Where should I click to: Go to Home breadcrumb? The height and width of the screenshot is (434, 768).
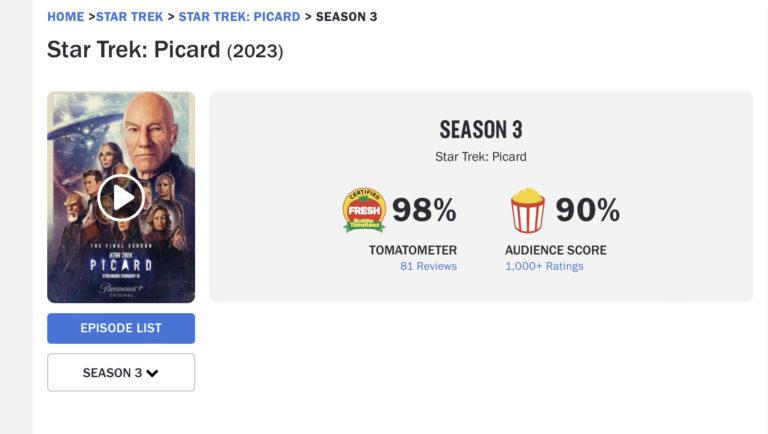tap(66, 17)
